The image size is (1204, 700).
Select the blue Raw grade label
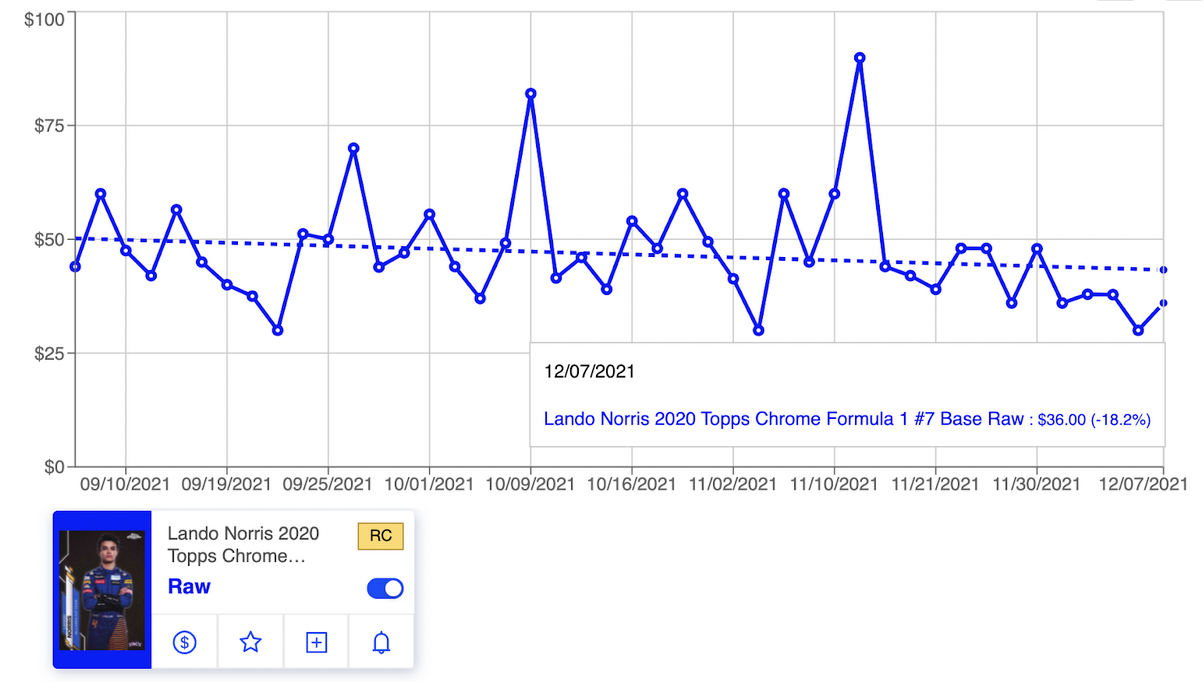(x=189, y=587)
